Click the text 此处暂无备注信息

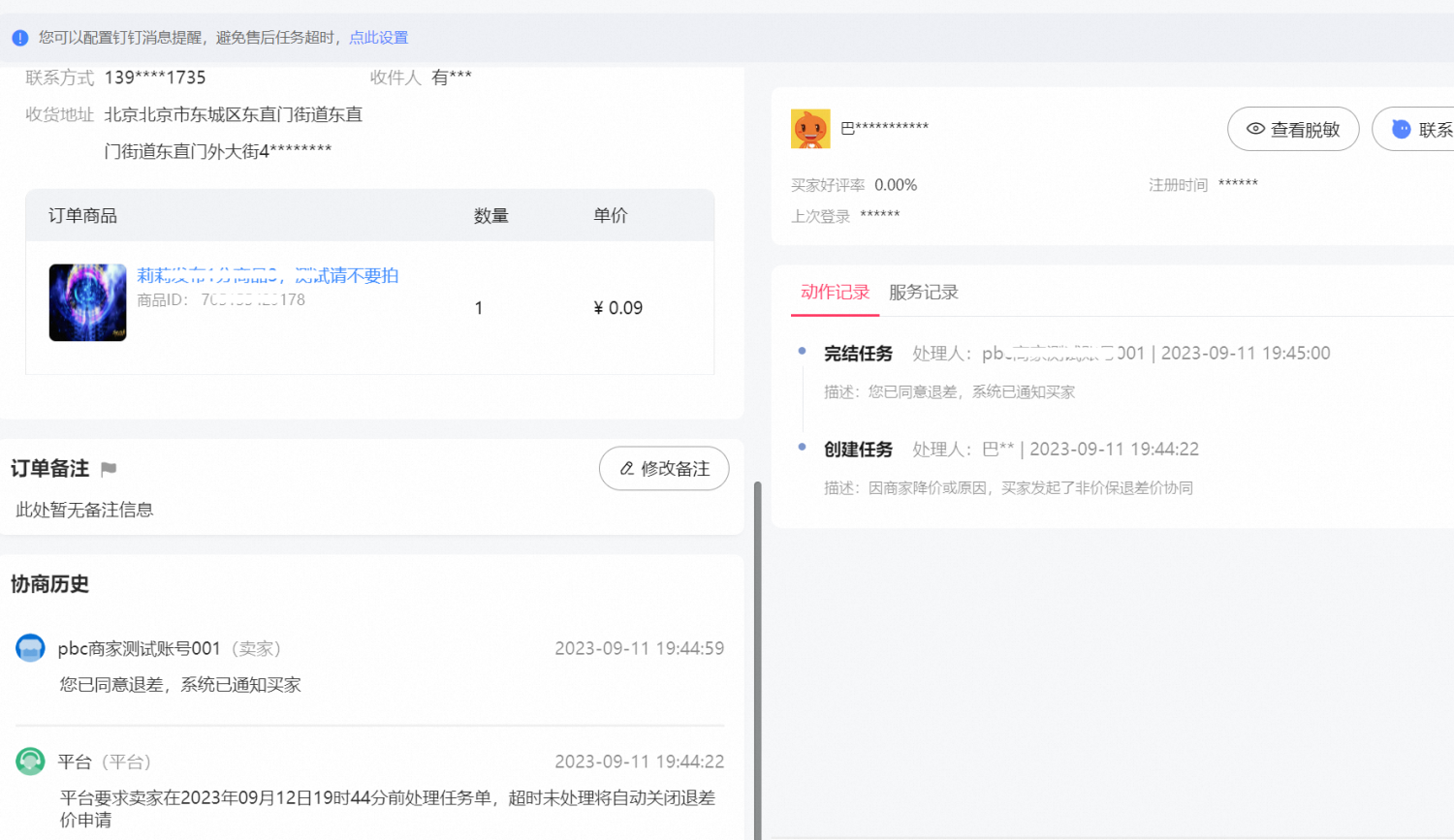point(84,510)
